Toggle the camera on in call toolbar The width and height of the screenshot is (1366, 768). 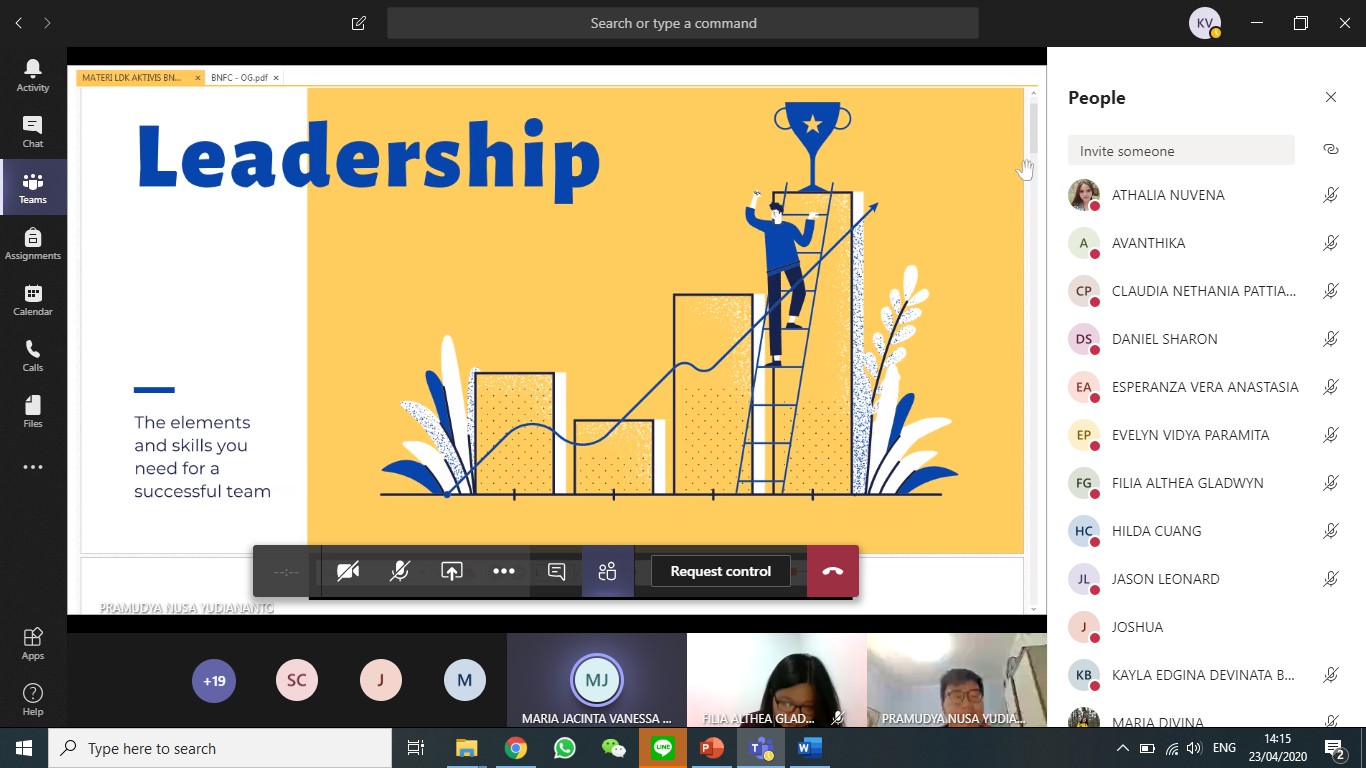pyautogui.click(x=348, y=571)
